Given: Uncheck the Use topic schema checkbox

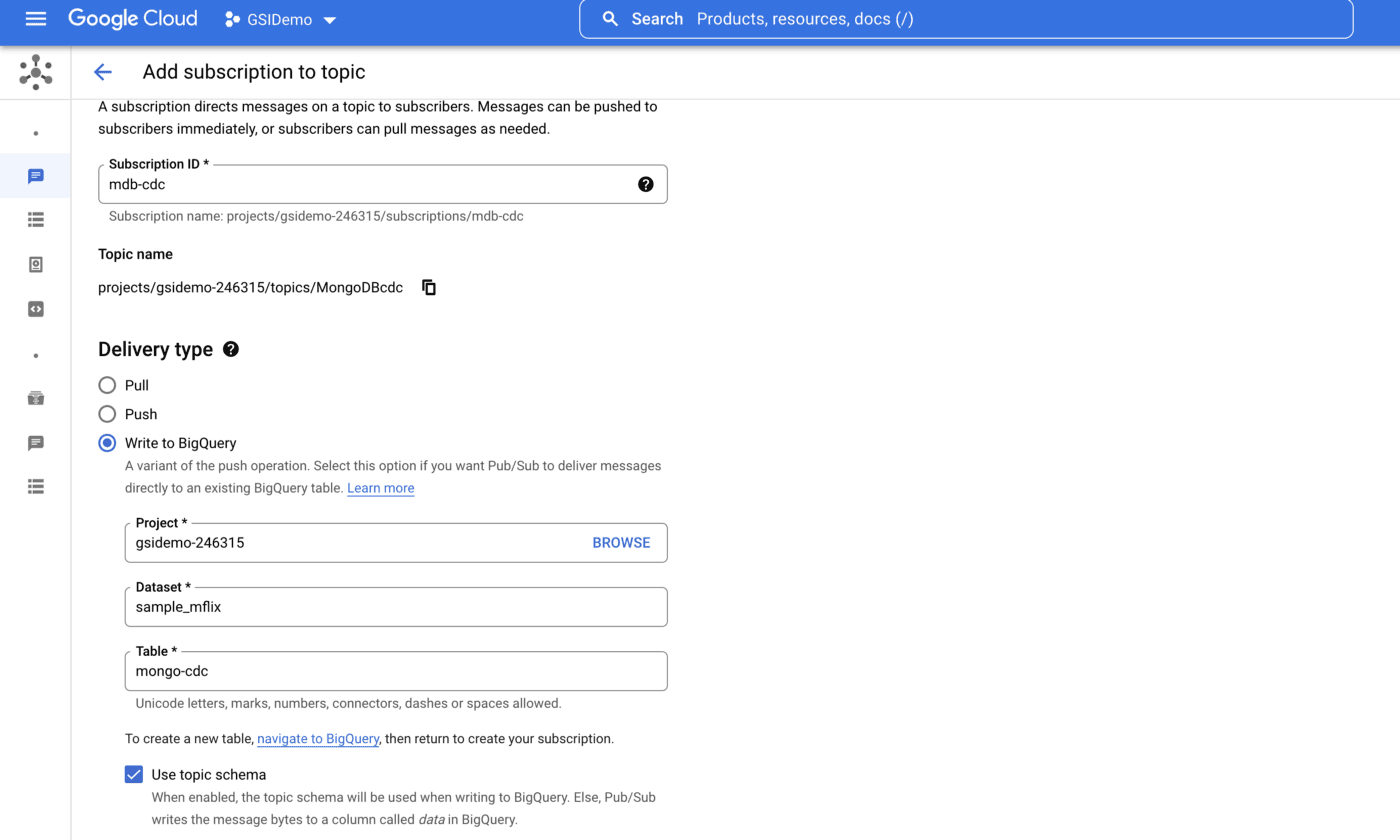Looking at the screenshot, I should pos(134,775).
